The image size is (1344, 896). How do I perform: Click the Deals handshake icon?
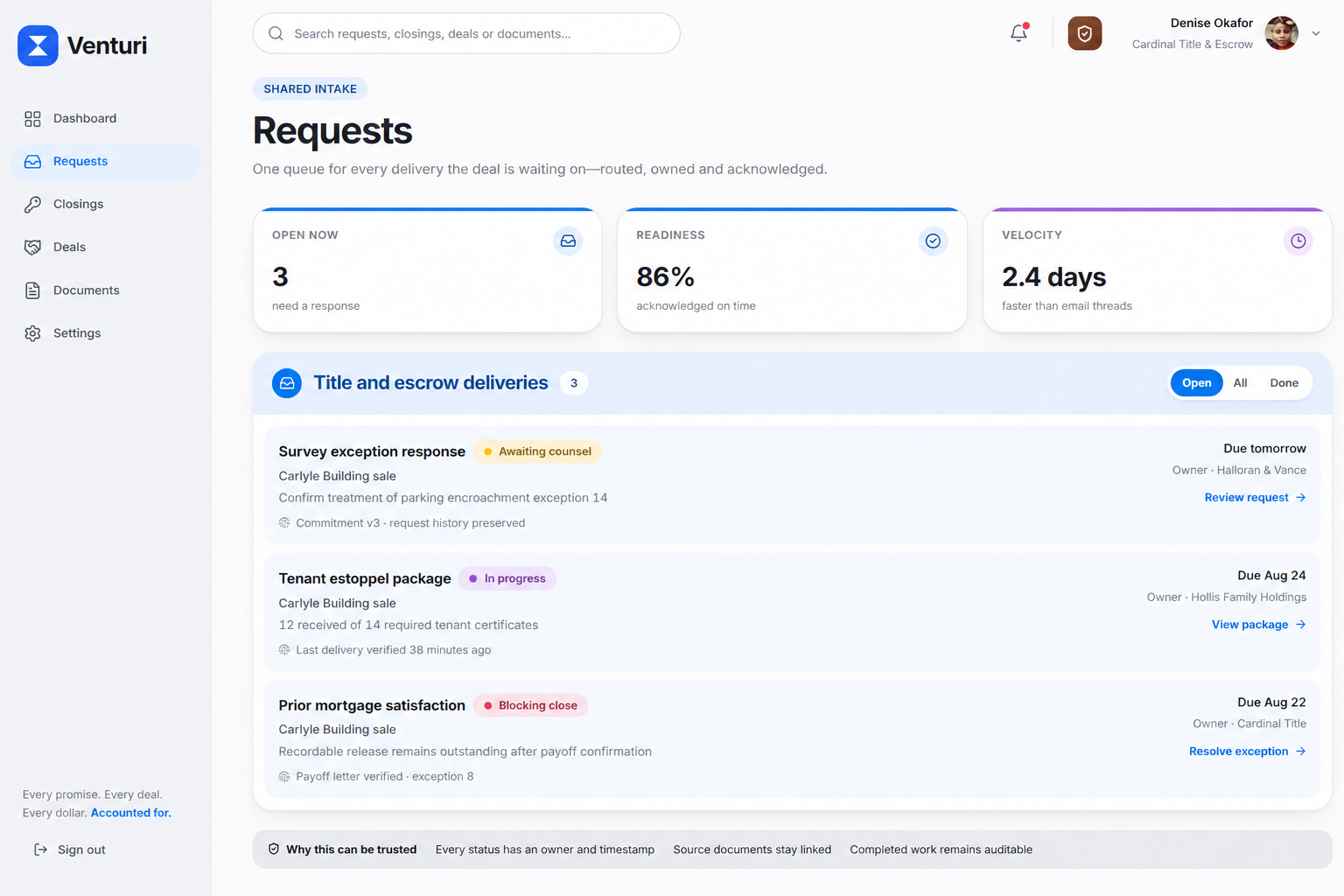click(x=32, y=248)
